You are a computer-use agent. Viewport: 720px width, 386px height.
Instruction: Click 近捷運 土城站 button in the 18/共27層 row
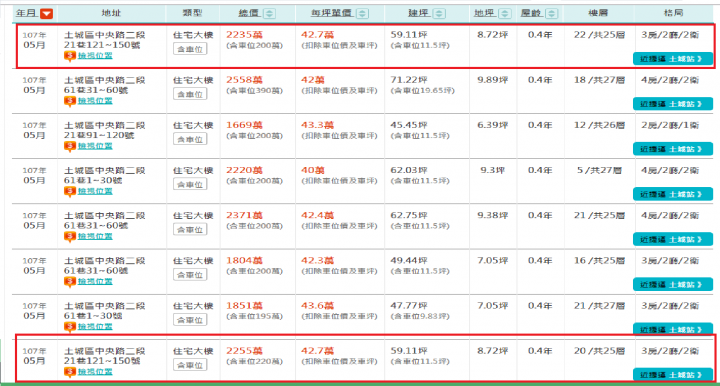point(673,104)
